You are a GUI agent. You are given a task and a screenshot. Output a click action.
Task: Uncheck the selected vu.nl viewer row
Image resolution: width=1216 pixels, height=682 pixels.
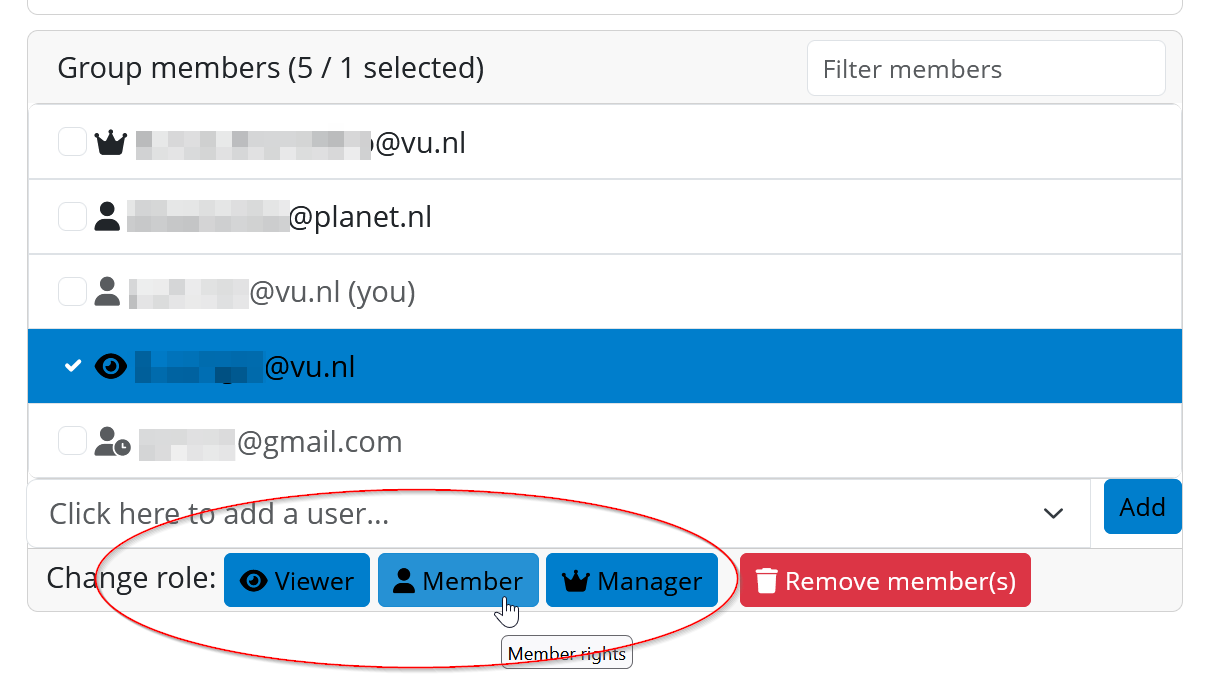click(72, 367)
